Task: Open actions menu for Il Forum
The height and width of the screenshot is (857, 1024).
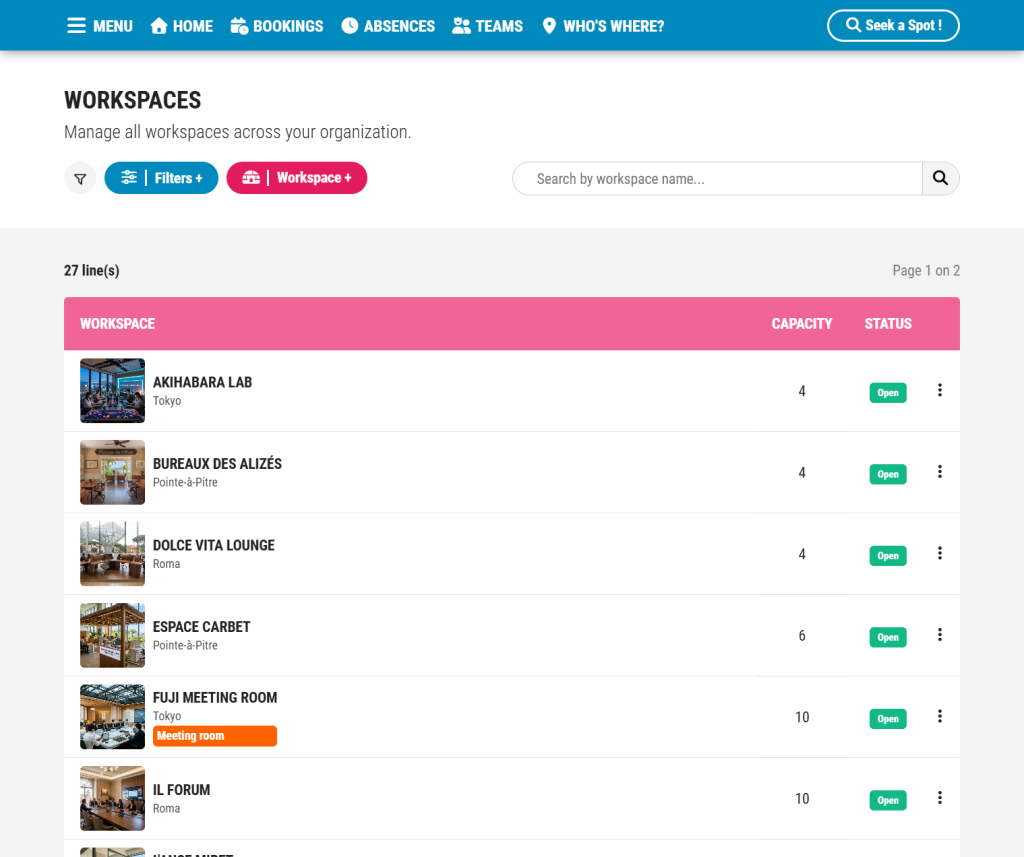Action: tap(940, 798)
